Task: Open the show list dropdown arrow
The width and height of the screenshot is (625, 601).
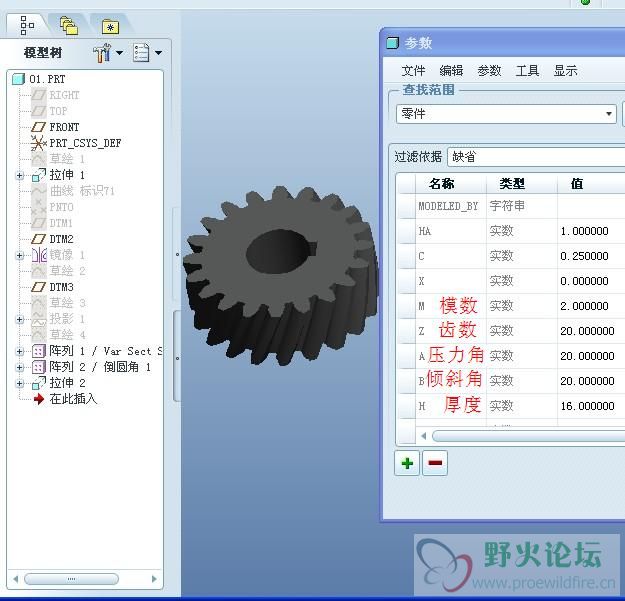Action: [158, 53]
